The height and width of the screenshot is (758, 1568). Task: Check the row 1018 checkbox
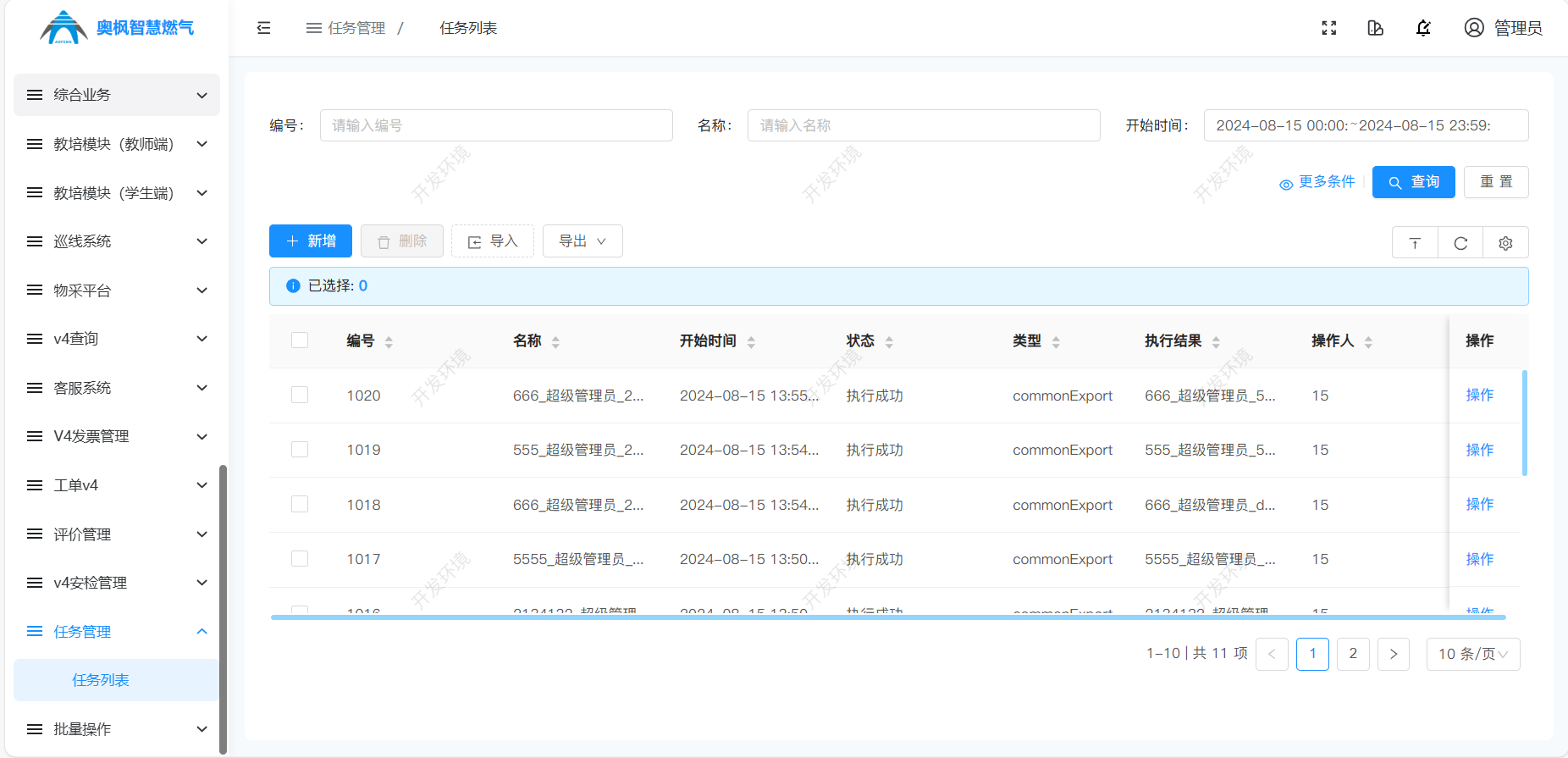pyautogui.click(x=300, y=505)
